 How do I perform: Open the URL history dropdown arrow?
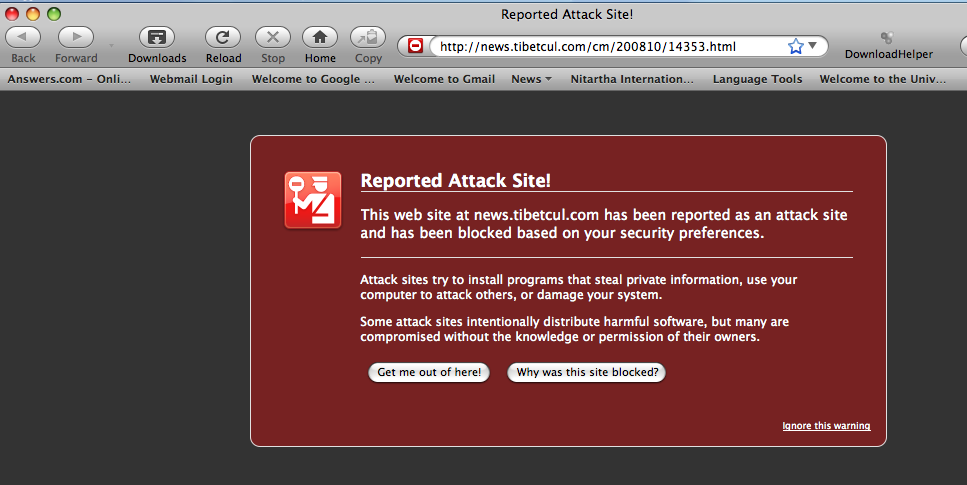click(x=813, y=46)
